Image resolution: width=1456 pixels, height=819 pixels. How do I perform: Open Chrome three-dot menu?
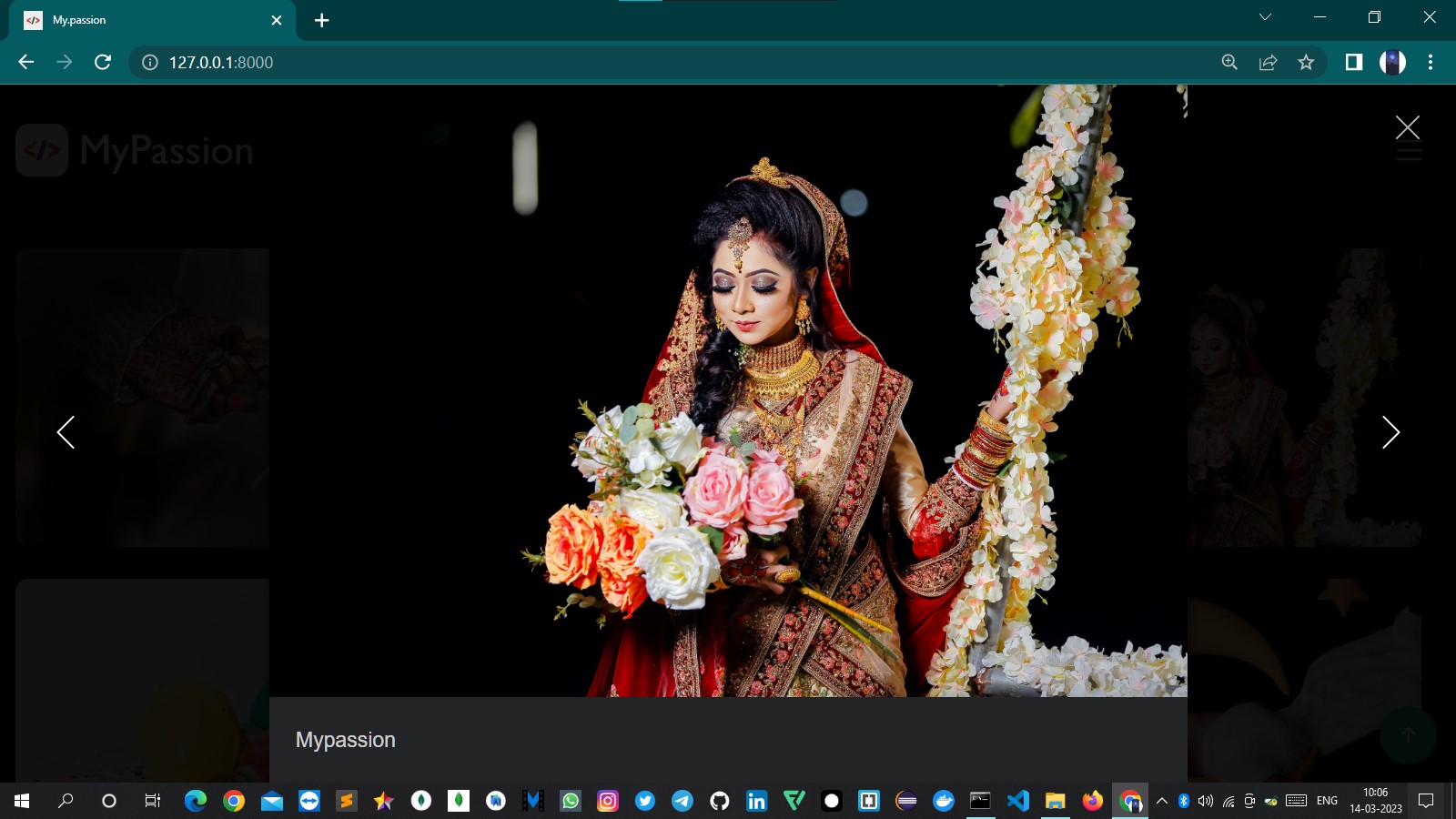[1431, 62]
